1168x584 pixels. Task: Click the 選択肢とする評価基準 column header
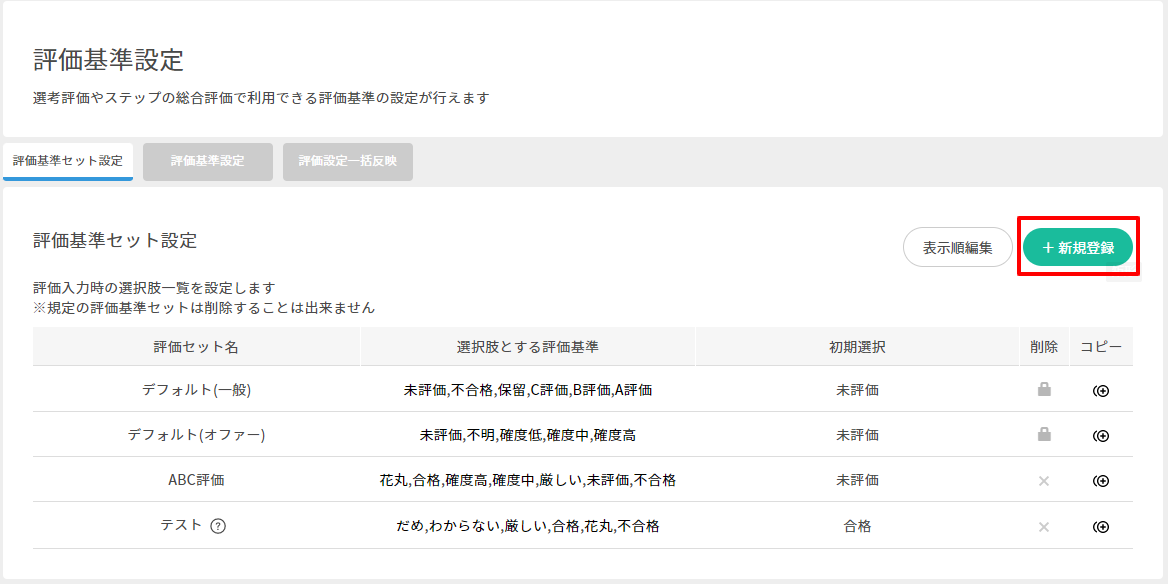[527, 347]
